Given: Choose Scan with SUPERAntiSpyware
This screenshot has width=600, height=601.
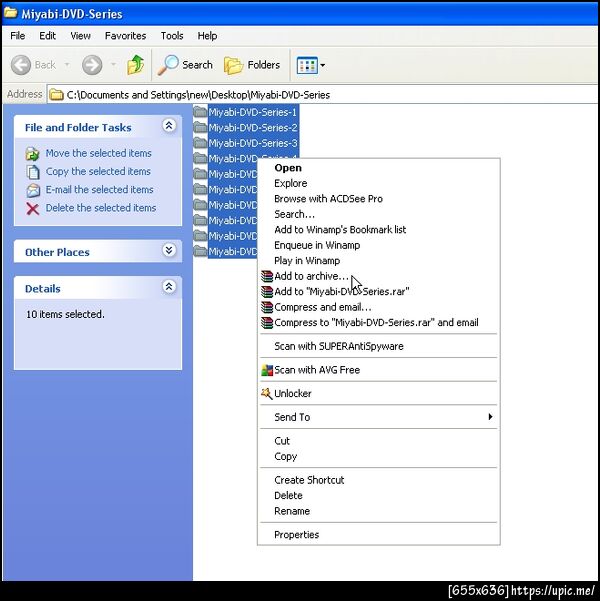Looking at the screenshot, I should [378, 346].
